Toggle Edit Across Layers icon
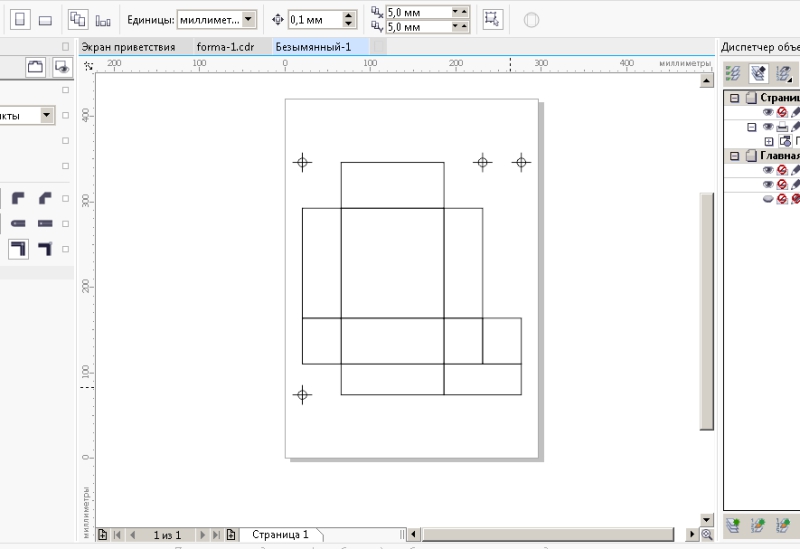Screen dimensions: 800x549 tap(758, 73)
